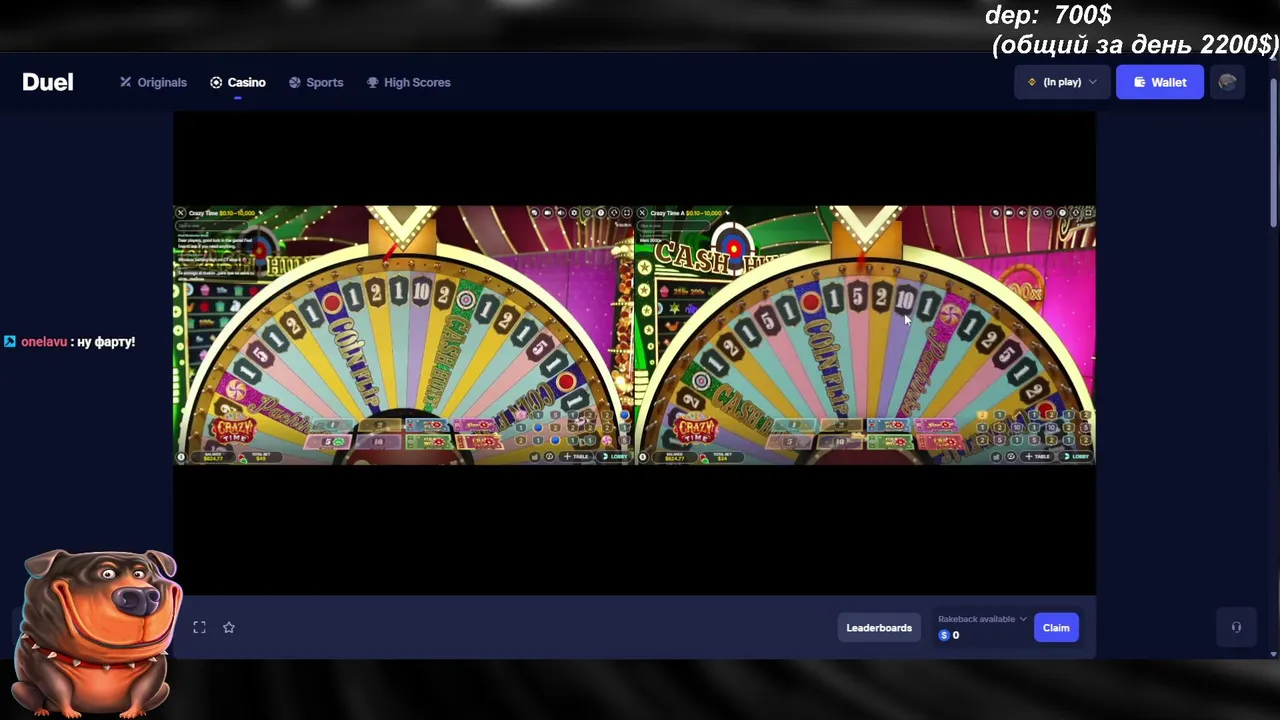
Task: Open the user profile avatar
Action: click(1228, 82)
